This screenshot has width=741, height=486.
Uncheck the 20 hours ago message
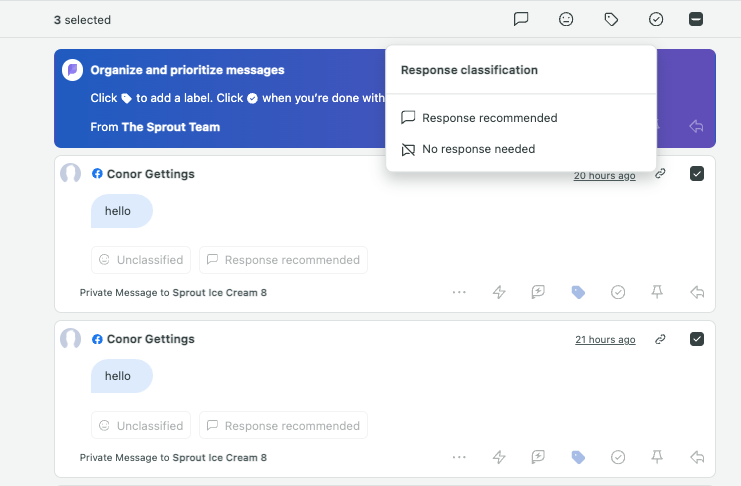coord(697,174)
